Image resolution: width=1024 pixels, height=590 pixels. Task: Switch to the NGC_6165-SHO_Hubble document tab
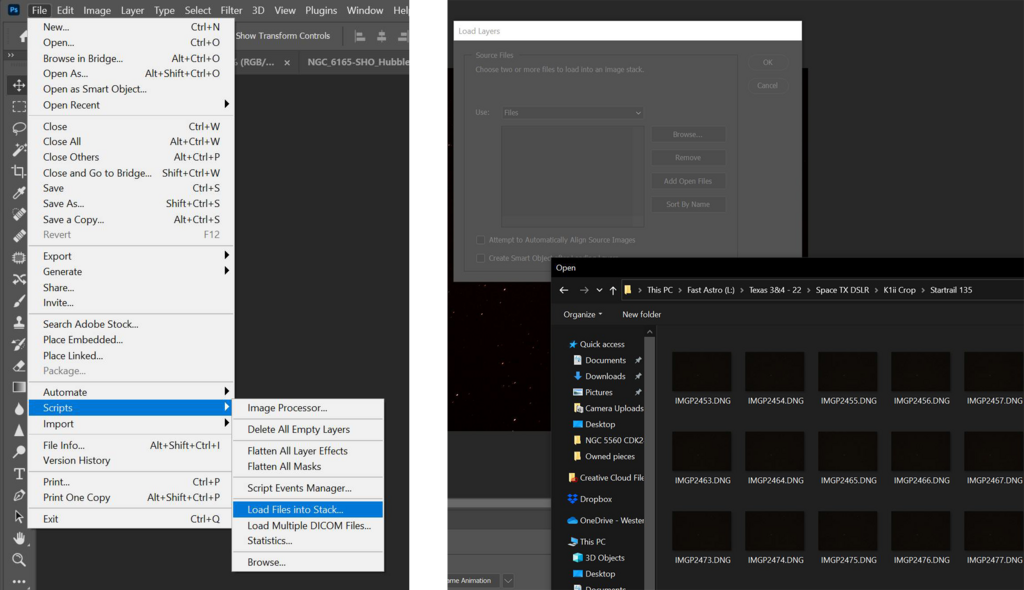click(358, 62)
